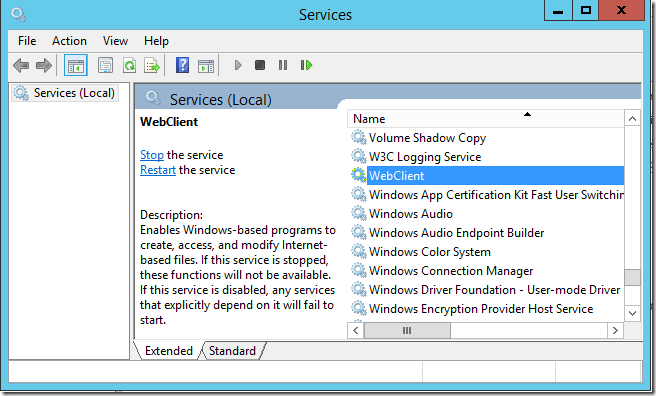Click gear icon next to Windows Audio
Screen dimensions: 656x396
[x=359, y=213]
